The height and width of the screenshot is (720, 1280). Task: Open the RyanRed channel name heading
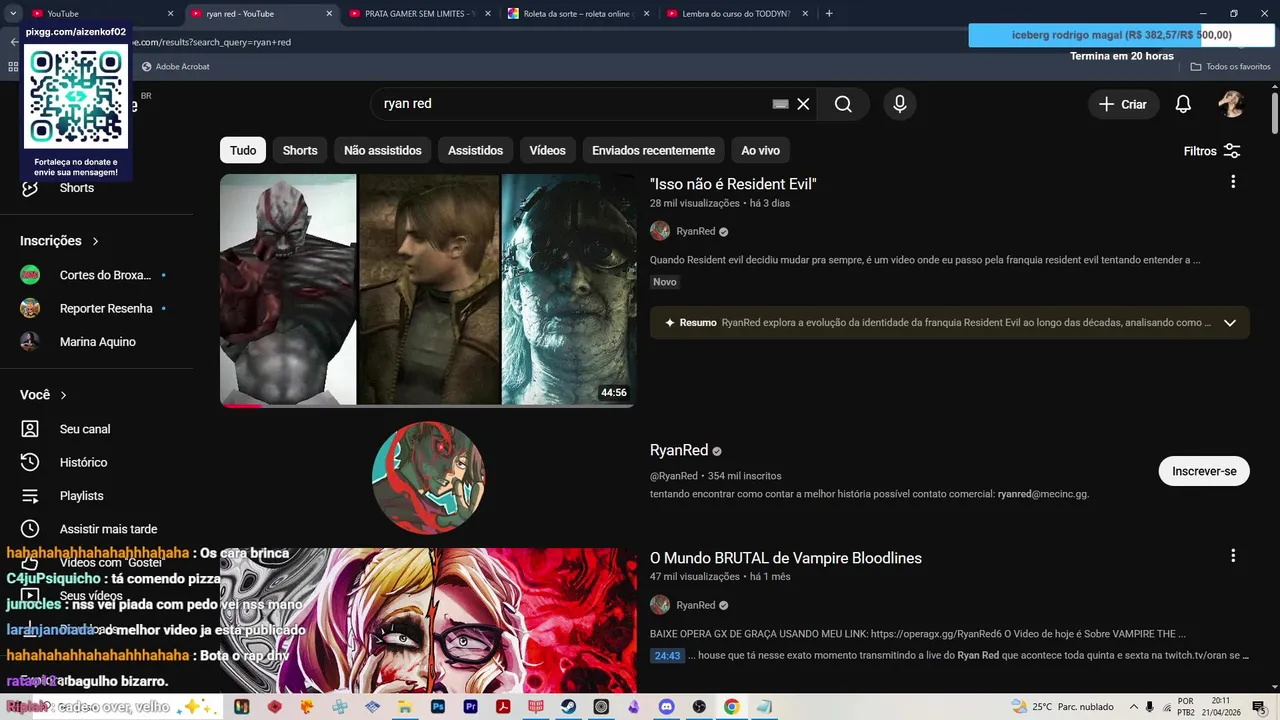pos(679,450)
